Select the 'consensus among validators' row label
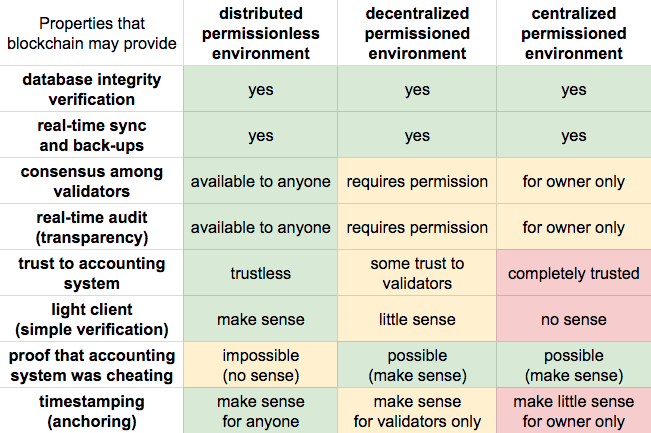Image resolution: width=651 pixels, height=433 pixels. coord(92,181)
